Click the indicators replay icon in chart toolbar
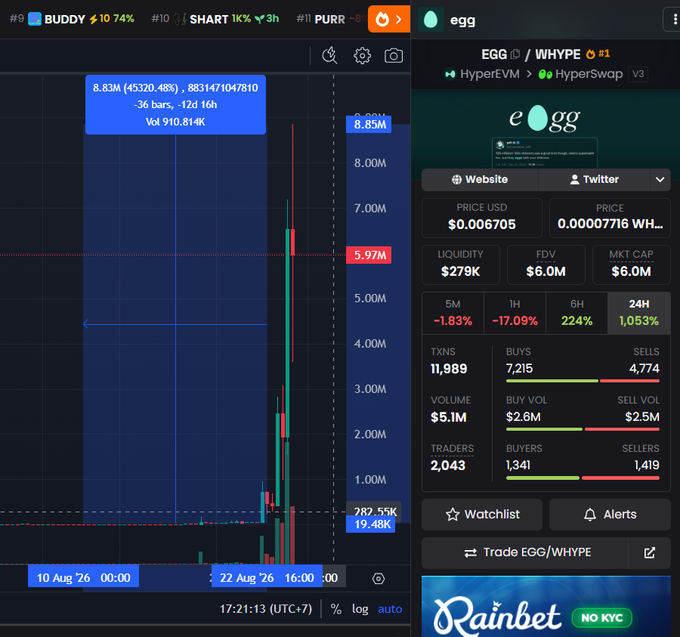 [330, 55]
